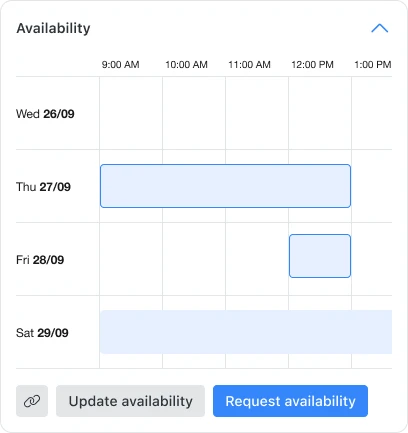The width and height of the screenshot is (408, 433).
Task: Click the 11:00 AM column header
Action: click(x=249, y=64)
